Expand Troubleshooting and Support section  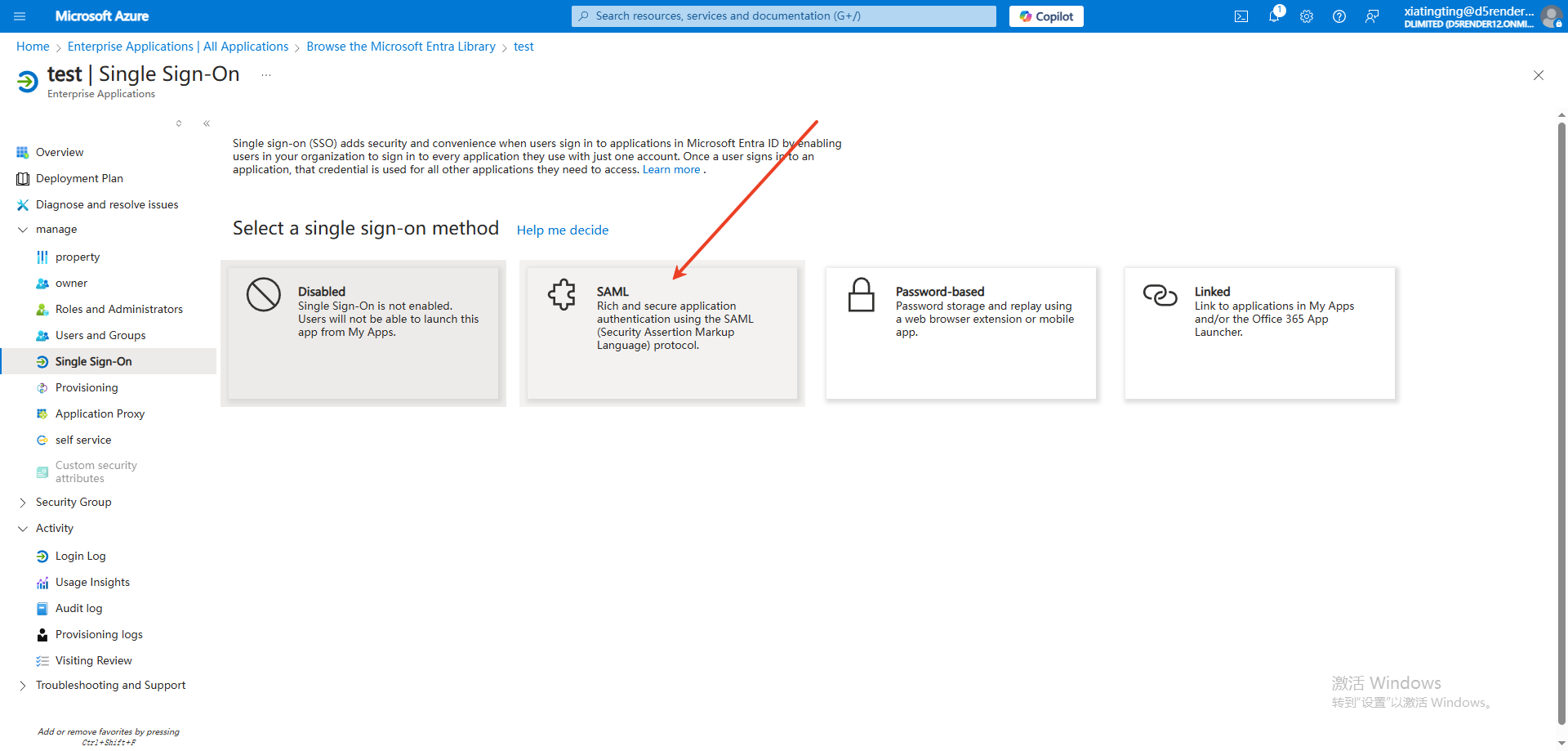[23, 685]
